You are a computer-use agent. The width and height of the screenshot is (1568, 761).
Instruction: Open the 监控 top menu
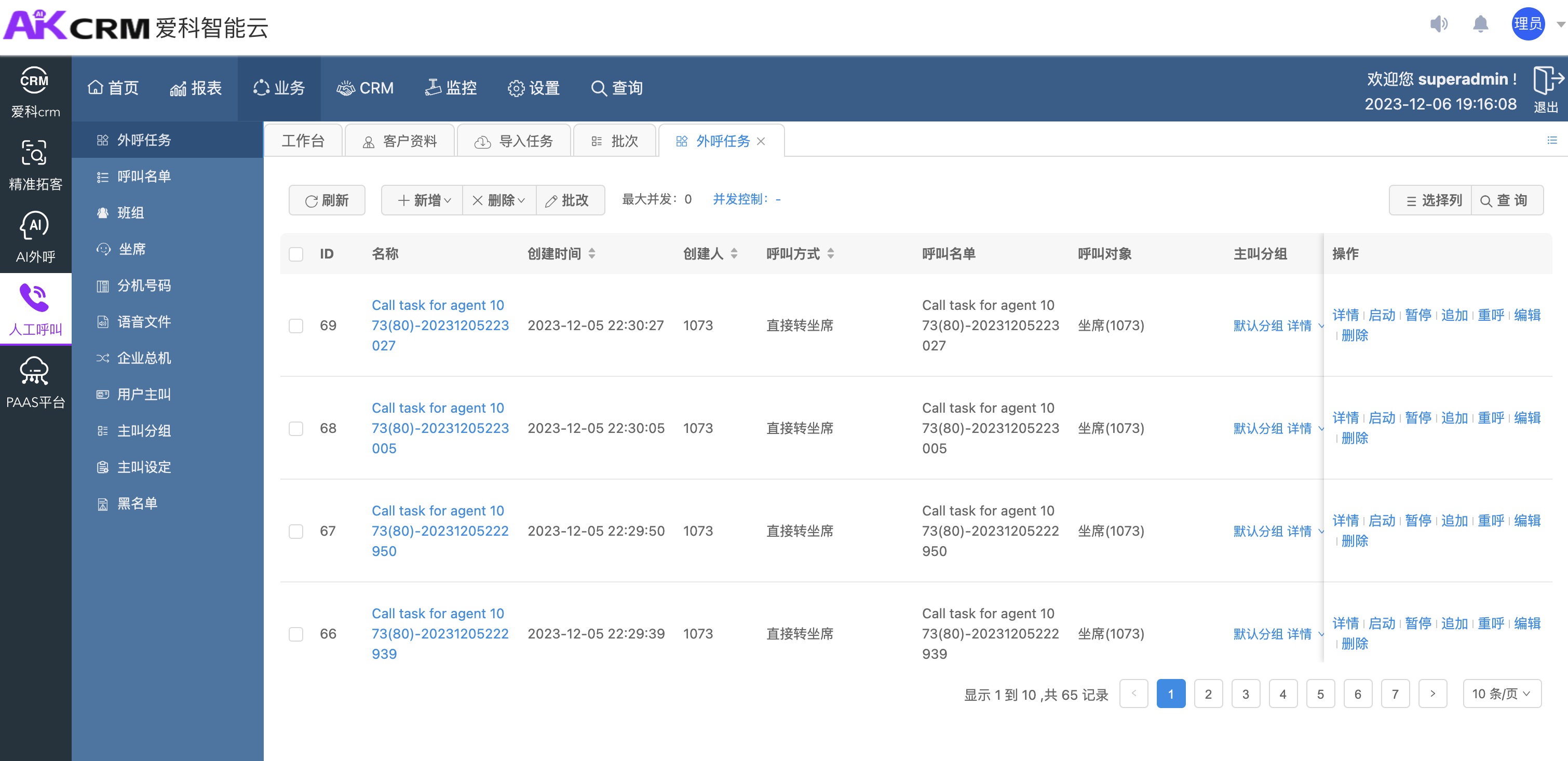451,88
